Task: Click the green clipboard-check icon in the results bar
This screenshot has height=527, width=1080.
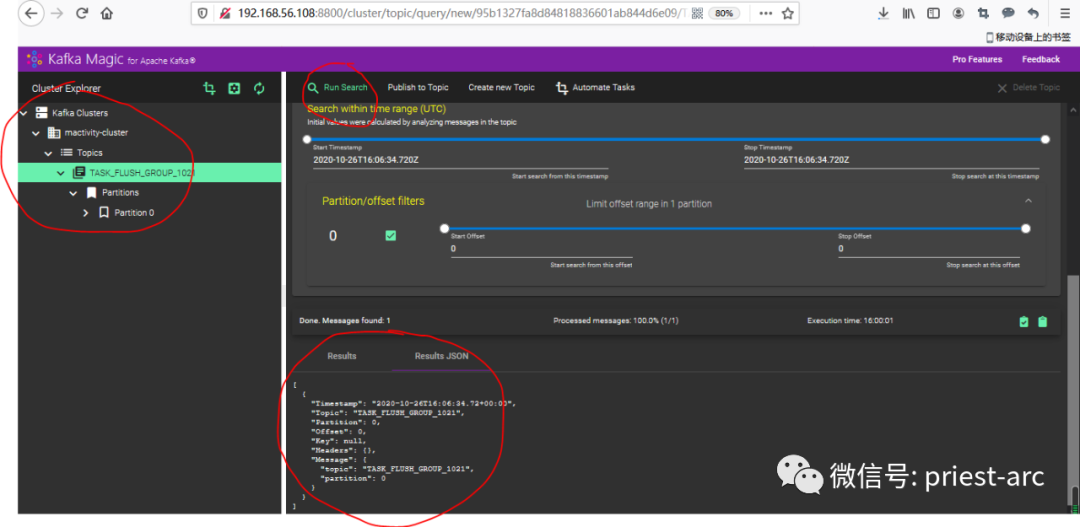Action: [x=1024, y=322]
